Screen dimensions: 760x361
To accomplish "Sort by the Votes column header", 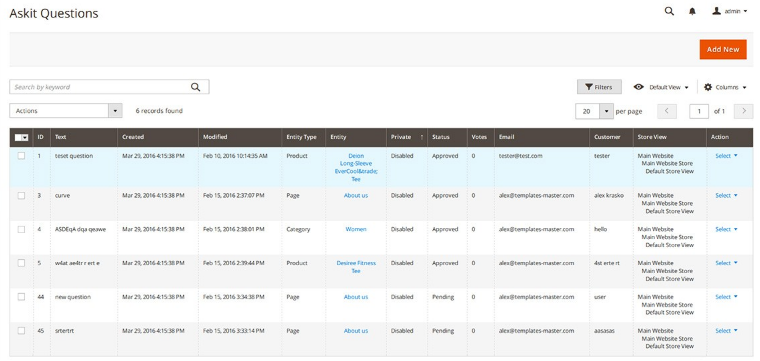I will point(480,137).
